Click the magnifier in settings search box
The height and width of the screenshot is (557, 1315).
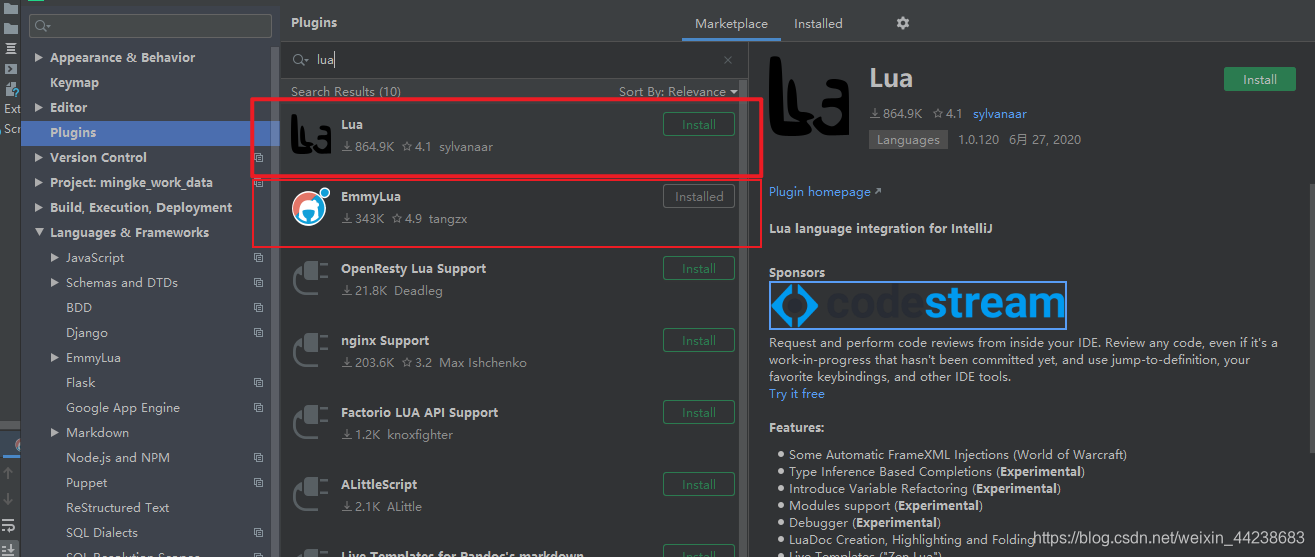tap(41, 26)
